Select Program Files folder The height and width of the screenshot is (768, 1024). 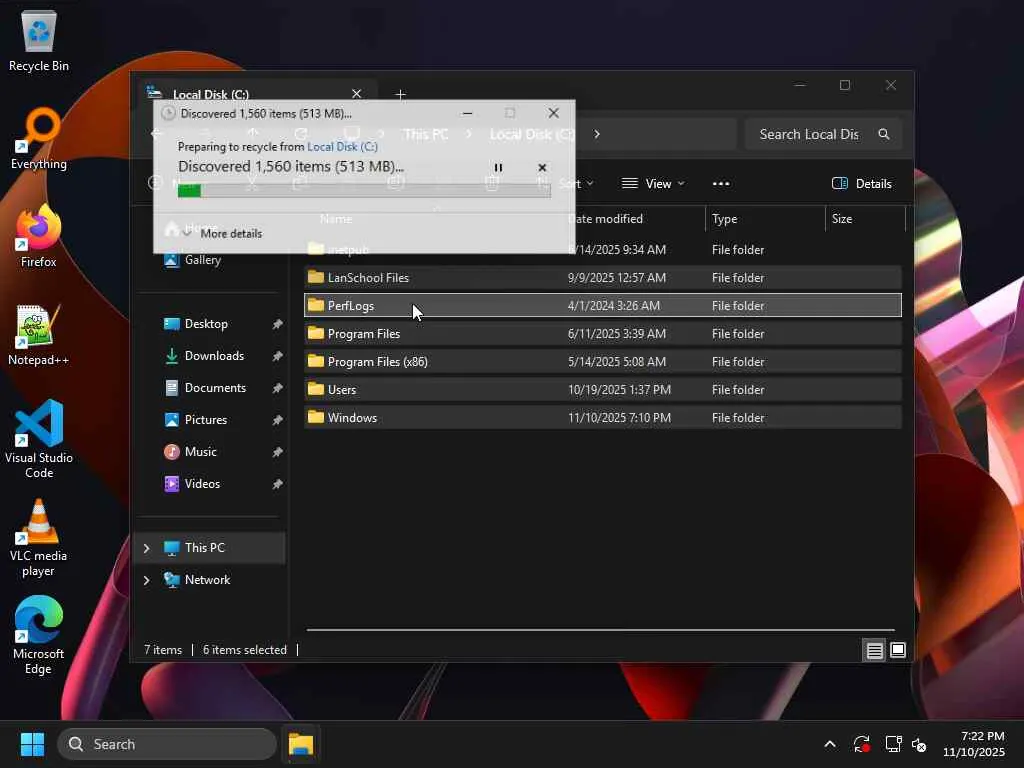pyautogui.click(x=603, y=334)
